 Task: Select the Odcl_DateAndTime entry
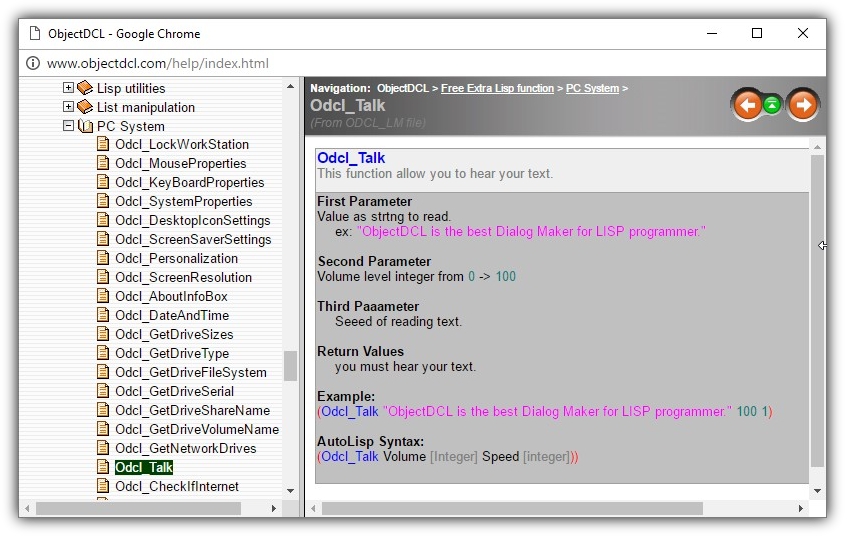coord(172,315)
